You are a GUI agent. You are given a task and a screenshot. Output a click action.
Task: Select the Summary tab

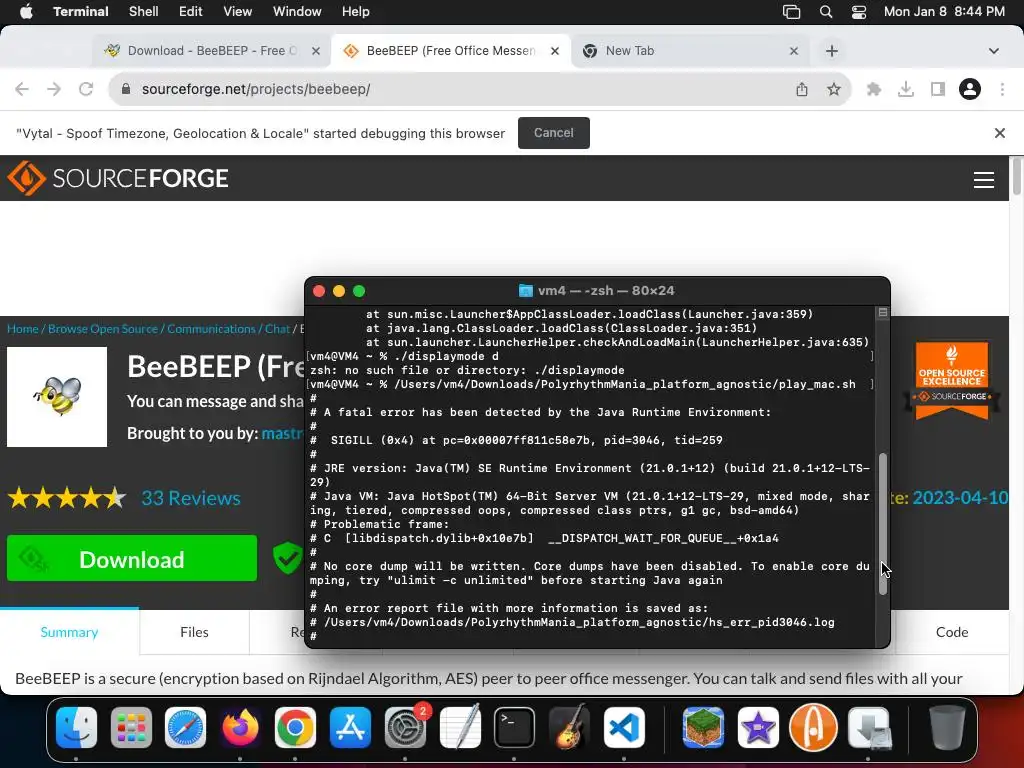pos(69,632)
